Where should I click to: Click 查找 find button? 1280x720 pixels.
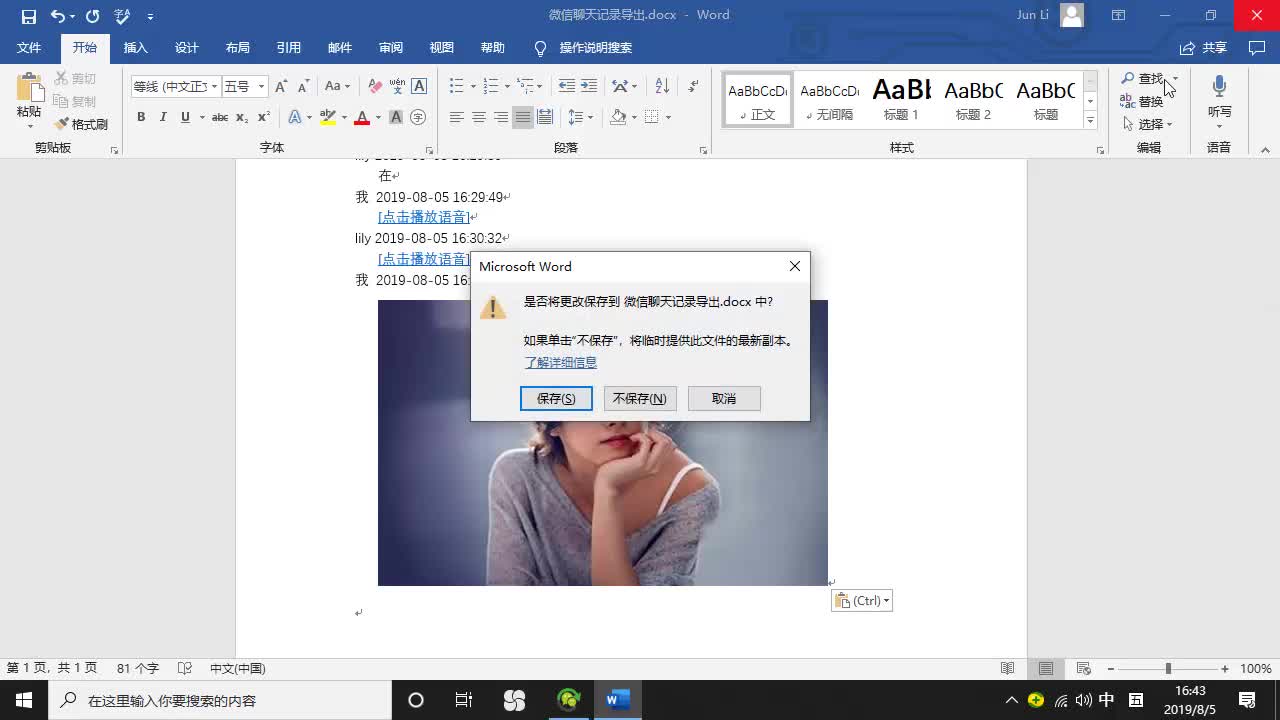pos(1142,78)
